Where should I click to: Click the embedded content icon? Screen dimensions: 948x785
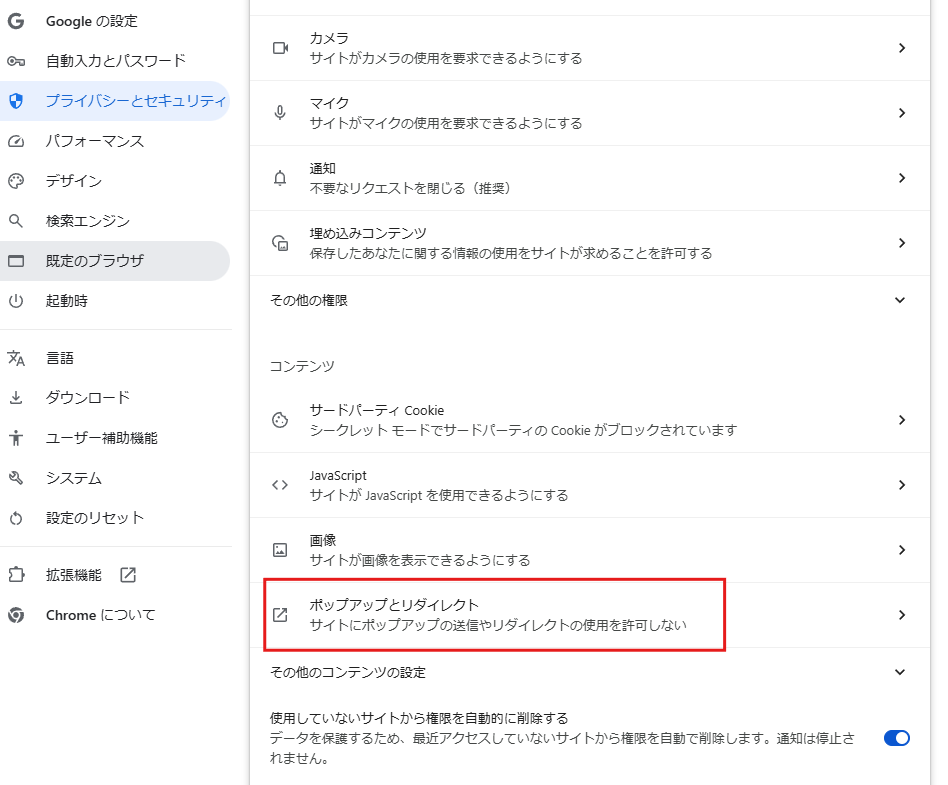(x=280, y=243)
